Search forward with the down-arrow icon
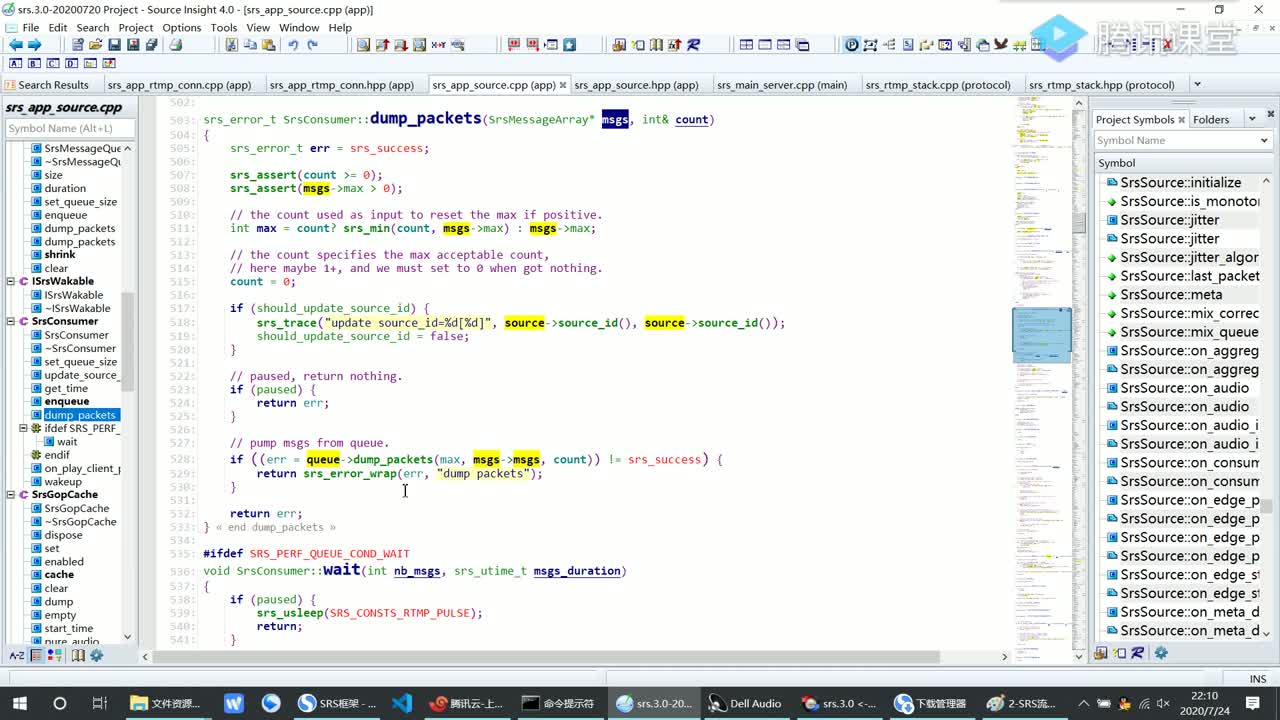Screen dimensions: 1280x720 401,45
